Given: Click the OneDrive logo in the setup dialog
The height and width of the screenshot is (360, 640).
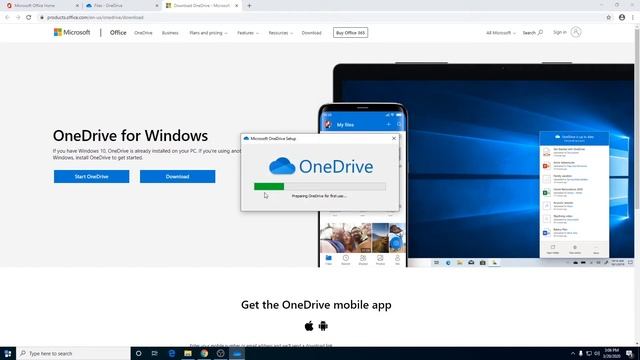Looking at the screenshot, I should point(321,166).
